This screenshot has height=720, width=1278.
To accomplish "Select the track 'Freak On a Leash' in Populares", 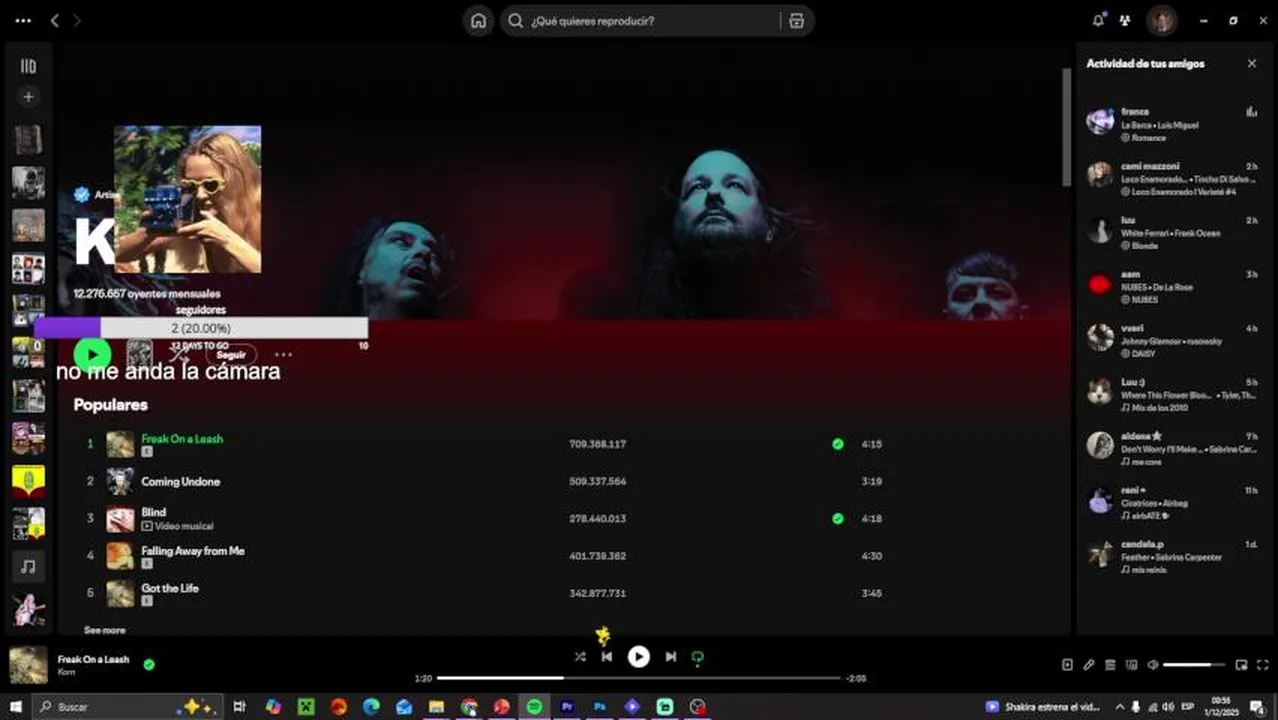I will 182,439.
